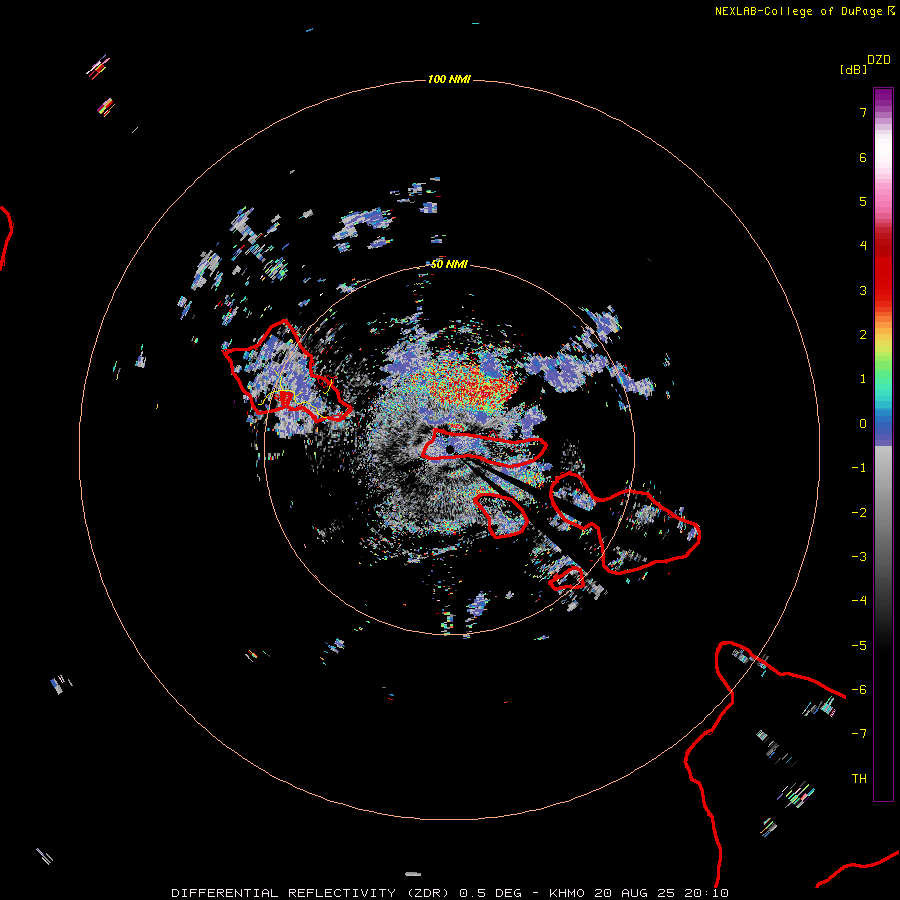Click the legend value 1
Screen dimensions: 900x900
pyautogui.click(x=863, y=379)
